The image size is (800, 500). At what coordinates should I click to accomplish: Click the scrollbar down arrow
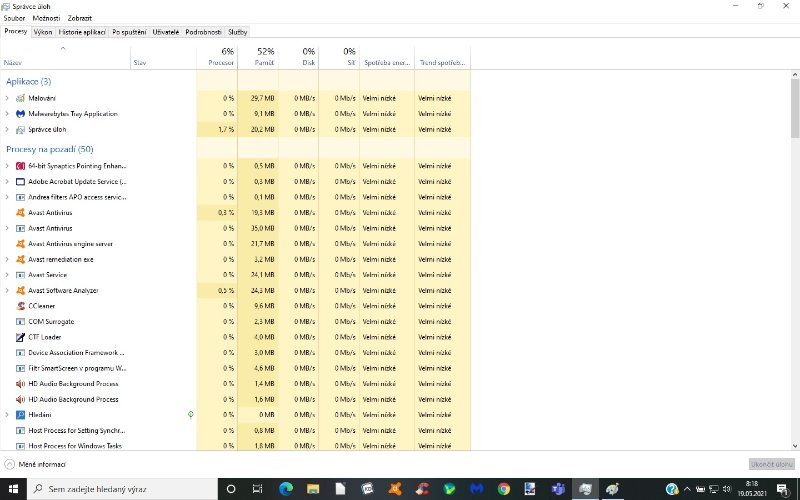click(x=795, y=446)
